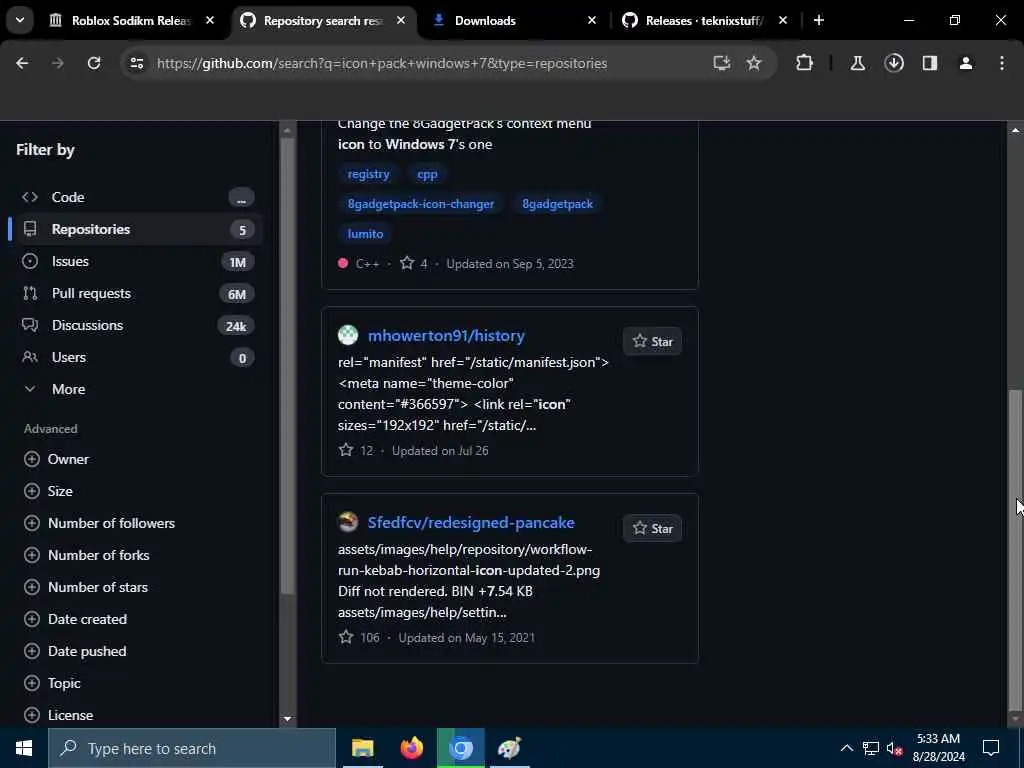Screen dimensions: 1024x768
Task: Go back using browser back arrow
Action: pos(22,63)
